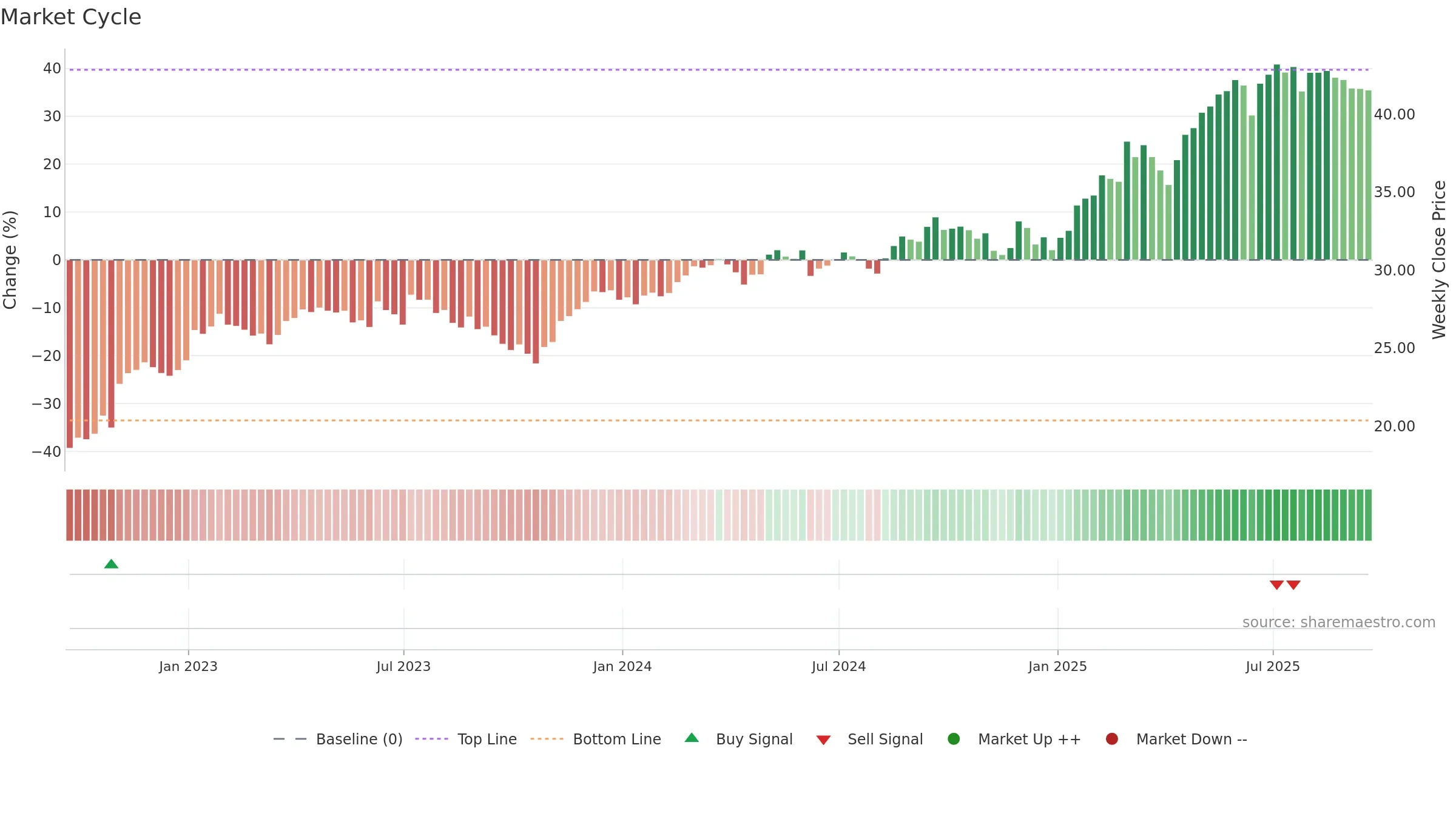Click the green triangle icon in legend
The width and height of the screenshot is (1456, 819).
pyautogui.click(x=692, y=738)
